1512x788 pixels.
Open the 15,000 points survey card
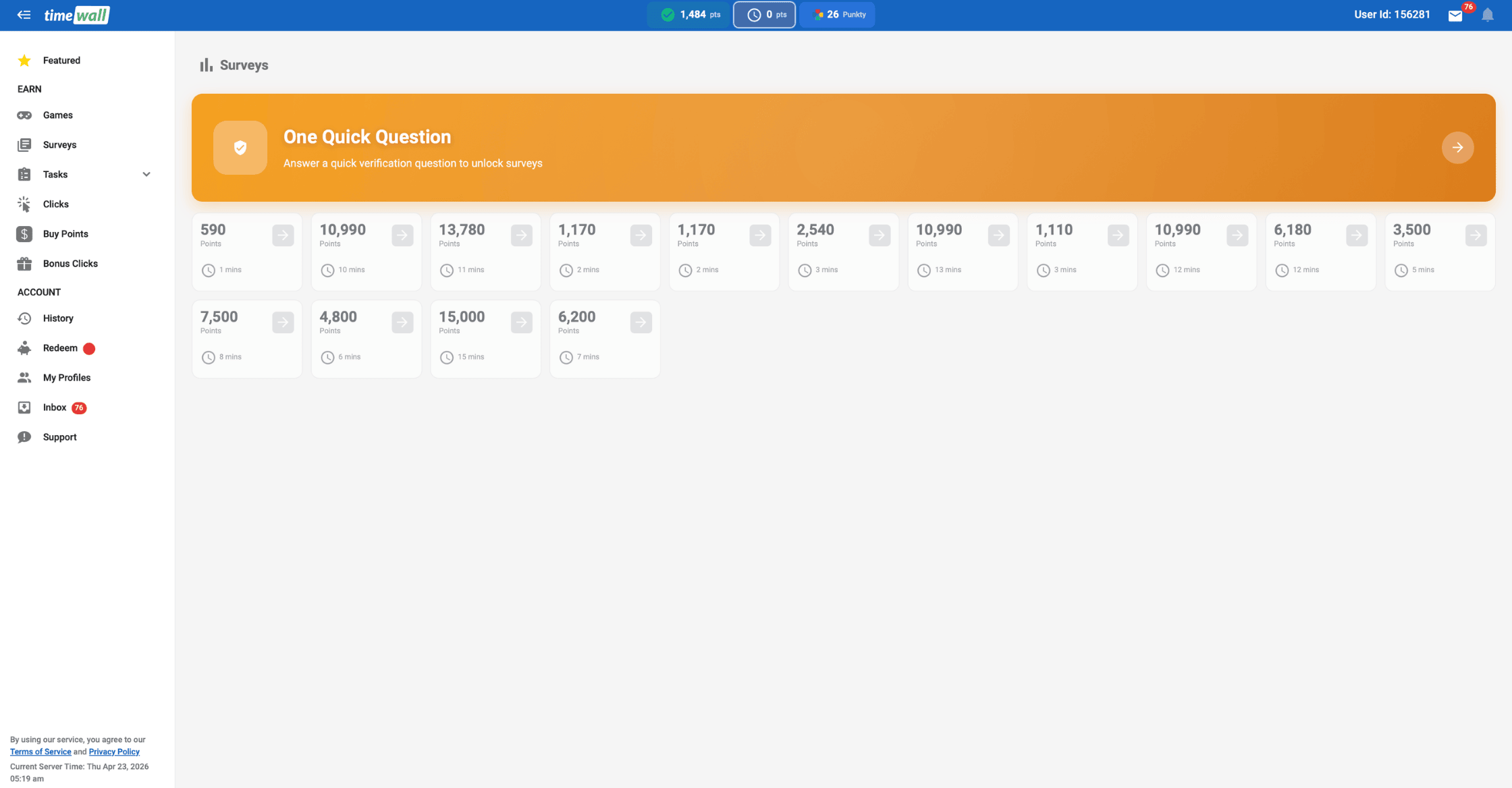pos(485,338)
